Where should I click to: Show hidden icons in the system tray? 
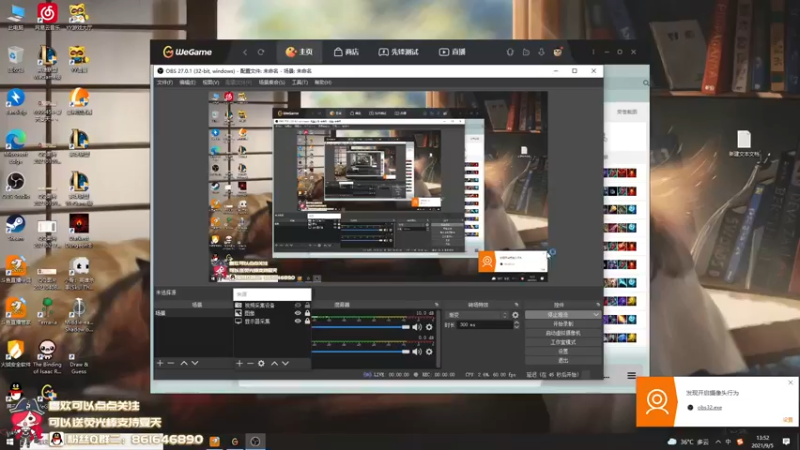click(718, 442)
